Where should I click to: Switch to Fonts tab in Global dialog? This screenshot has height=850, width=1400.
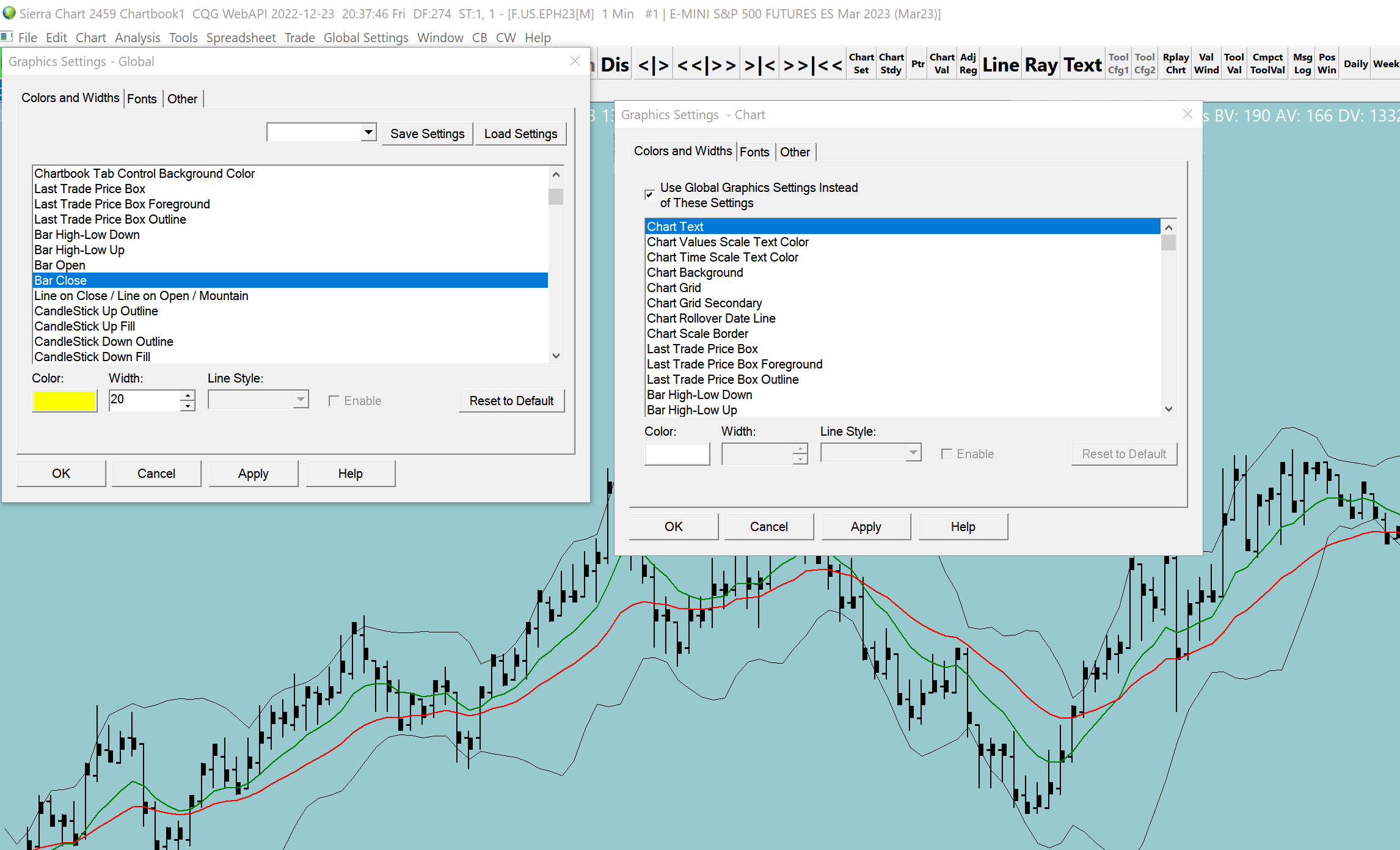(x=142, y=99)
